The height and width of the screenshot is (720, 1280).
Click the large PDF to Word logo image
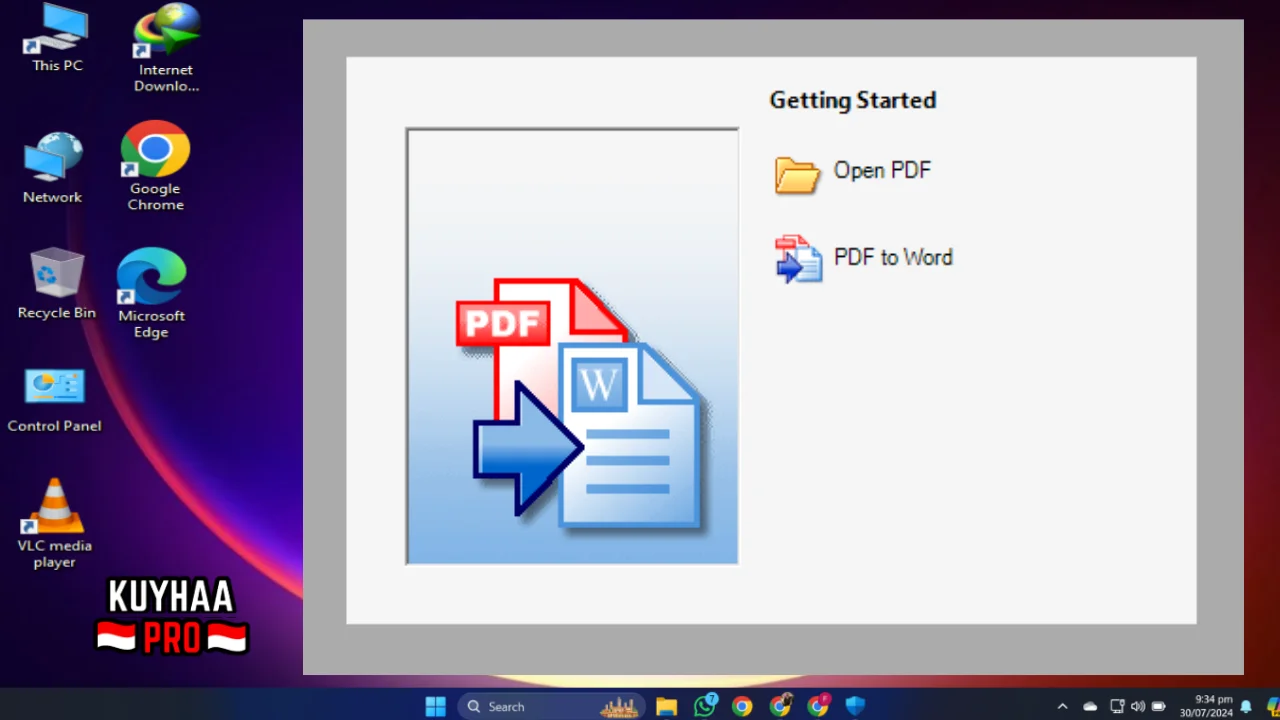click(572, 346)
